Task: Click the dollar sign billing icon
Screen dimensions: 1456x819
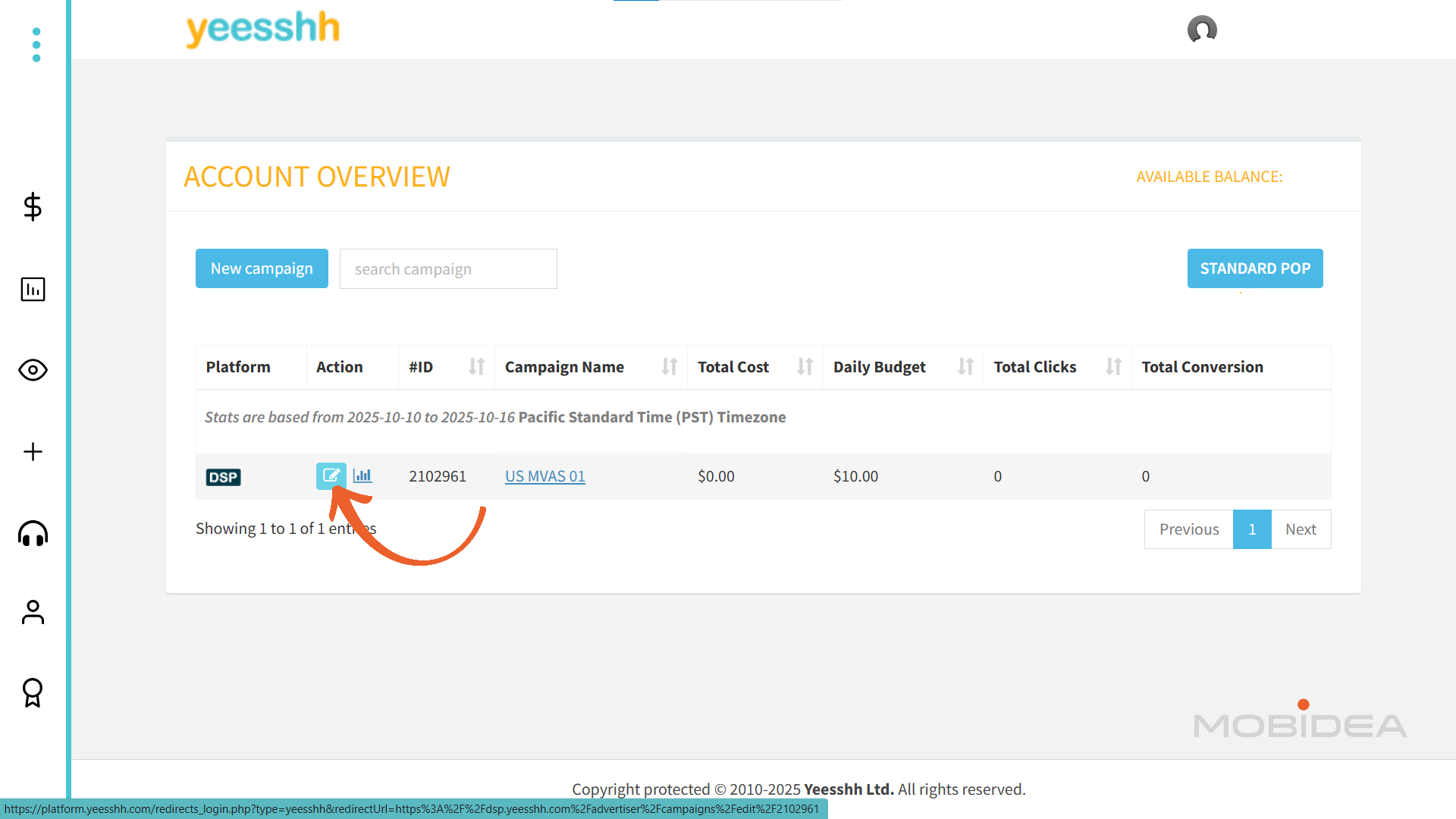Action: tap(33, 206)
